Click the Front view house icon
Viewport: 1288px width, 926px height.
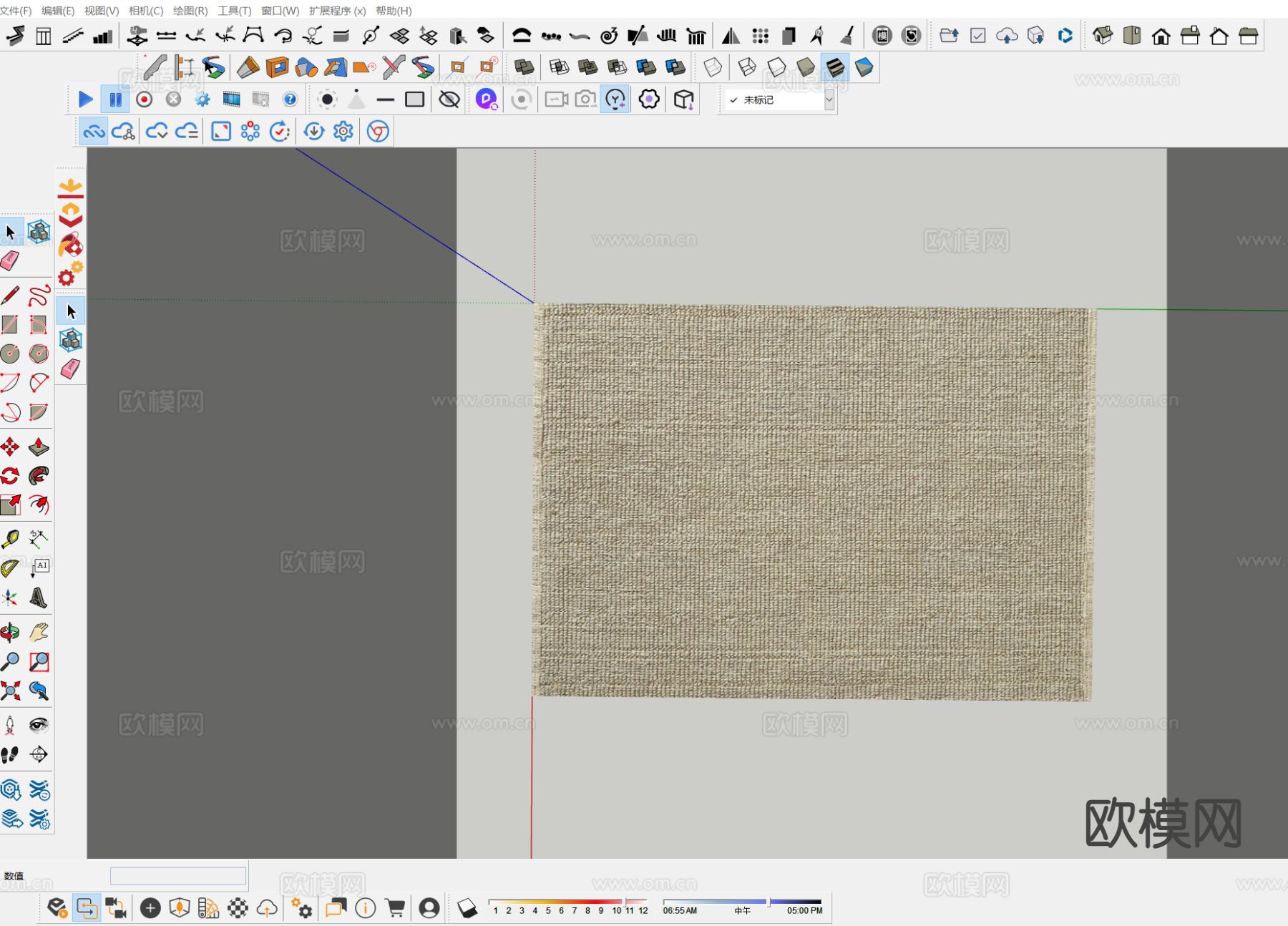pyautogui.click(x=1161, y=36)
